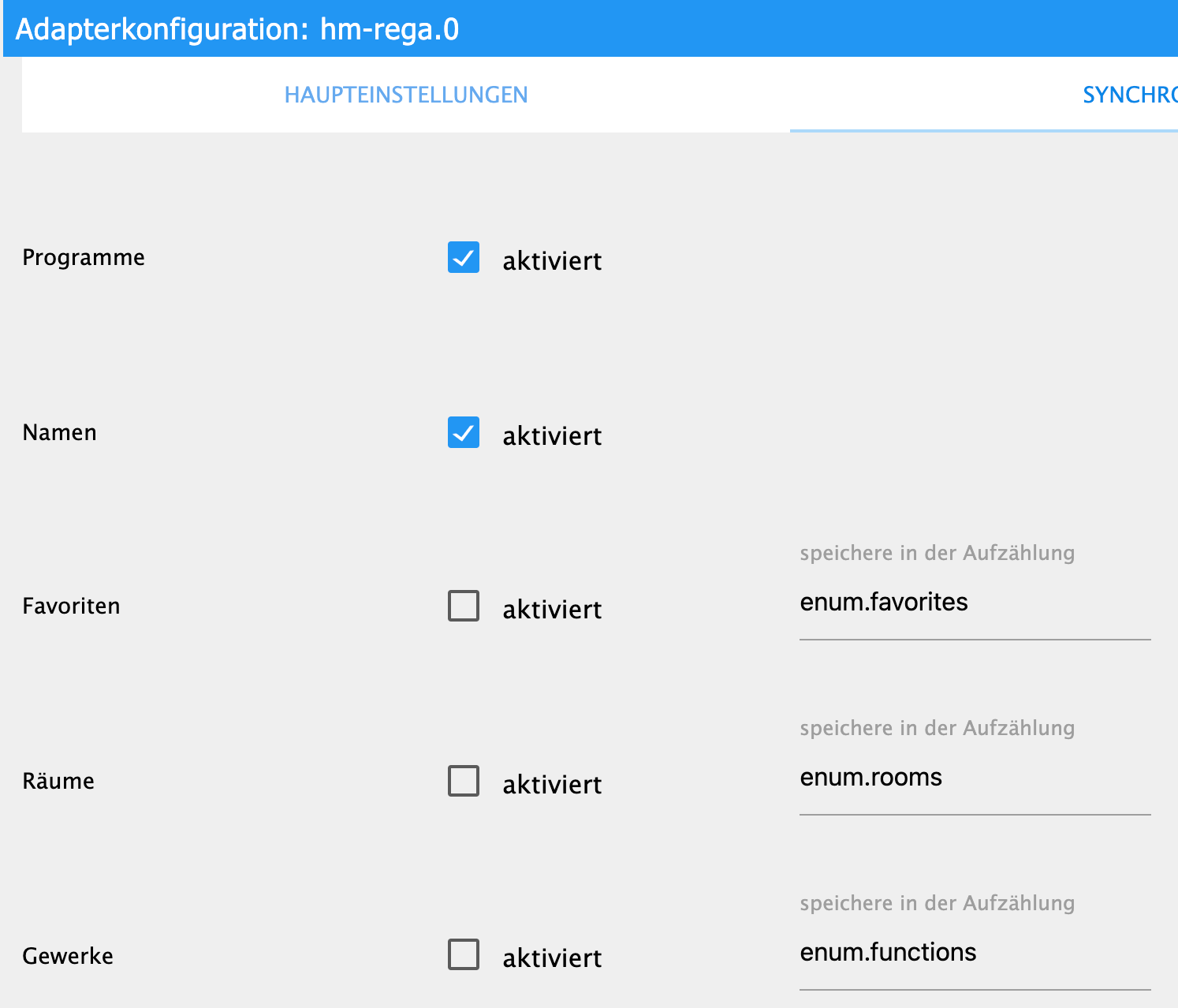Click the Favoriten row label

tap(71, 607)
